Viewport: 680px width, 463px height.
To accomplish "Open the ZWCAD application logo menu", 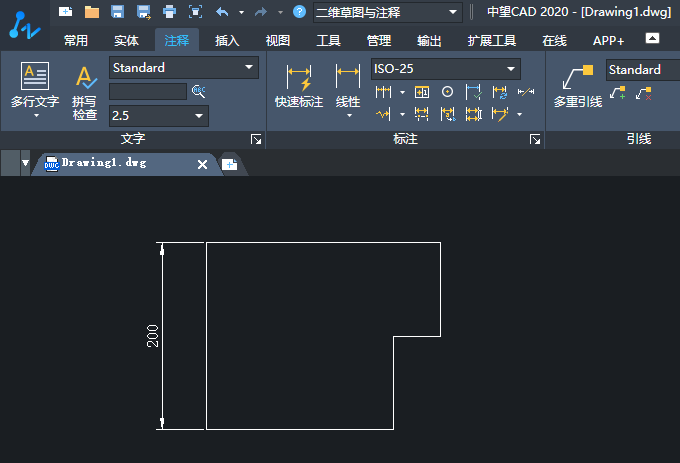I will (x=24, y=25).
